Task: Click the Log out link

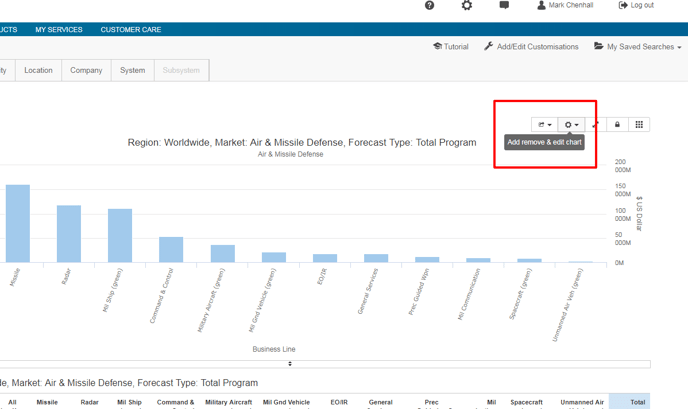Action: point(636,5)
